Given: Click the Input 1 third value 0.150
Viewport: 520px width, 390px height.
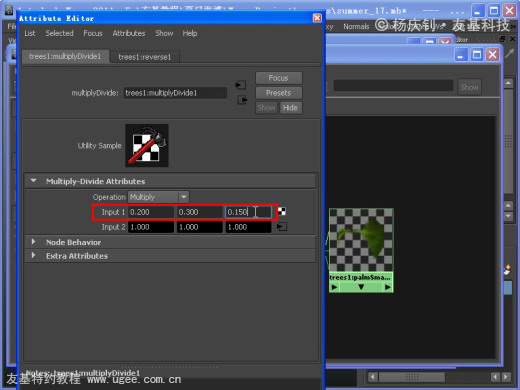Looking at the screenshot, I should click(248, 212).
